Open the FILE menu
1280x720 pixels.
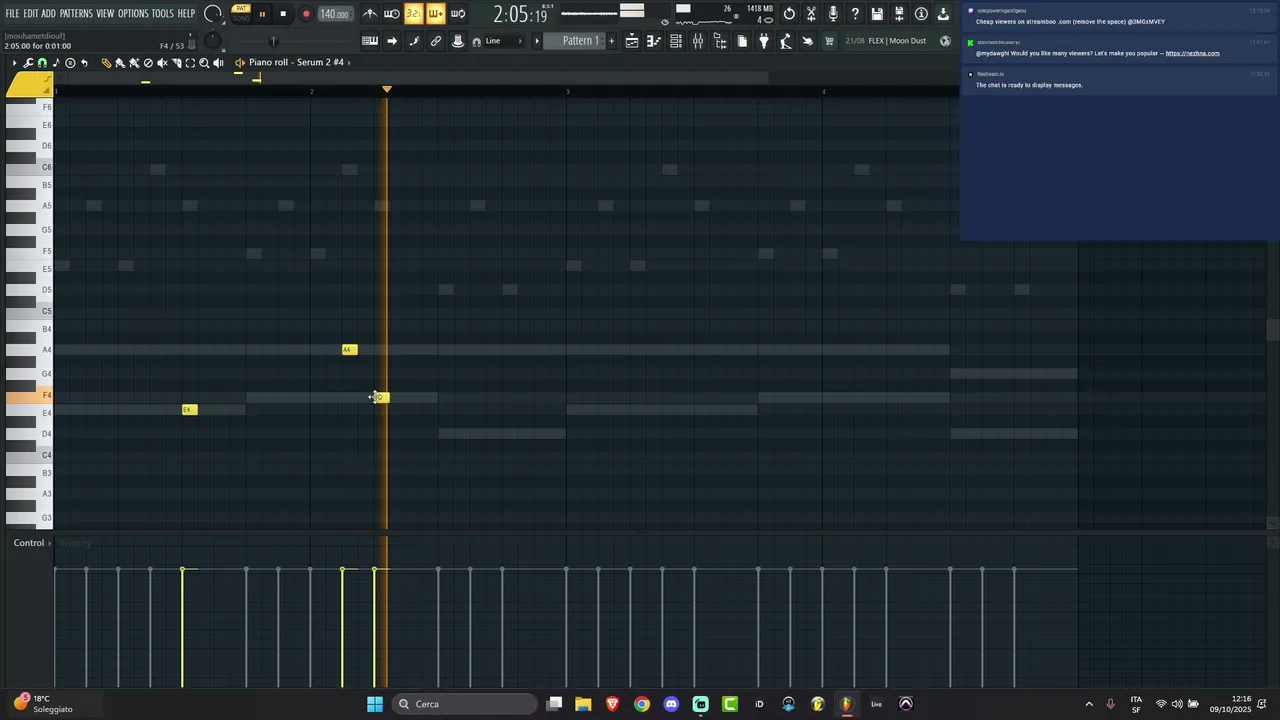coord(12,14)
